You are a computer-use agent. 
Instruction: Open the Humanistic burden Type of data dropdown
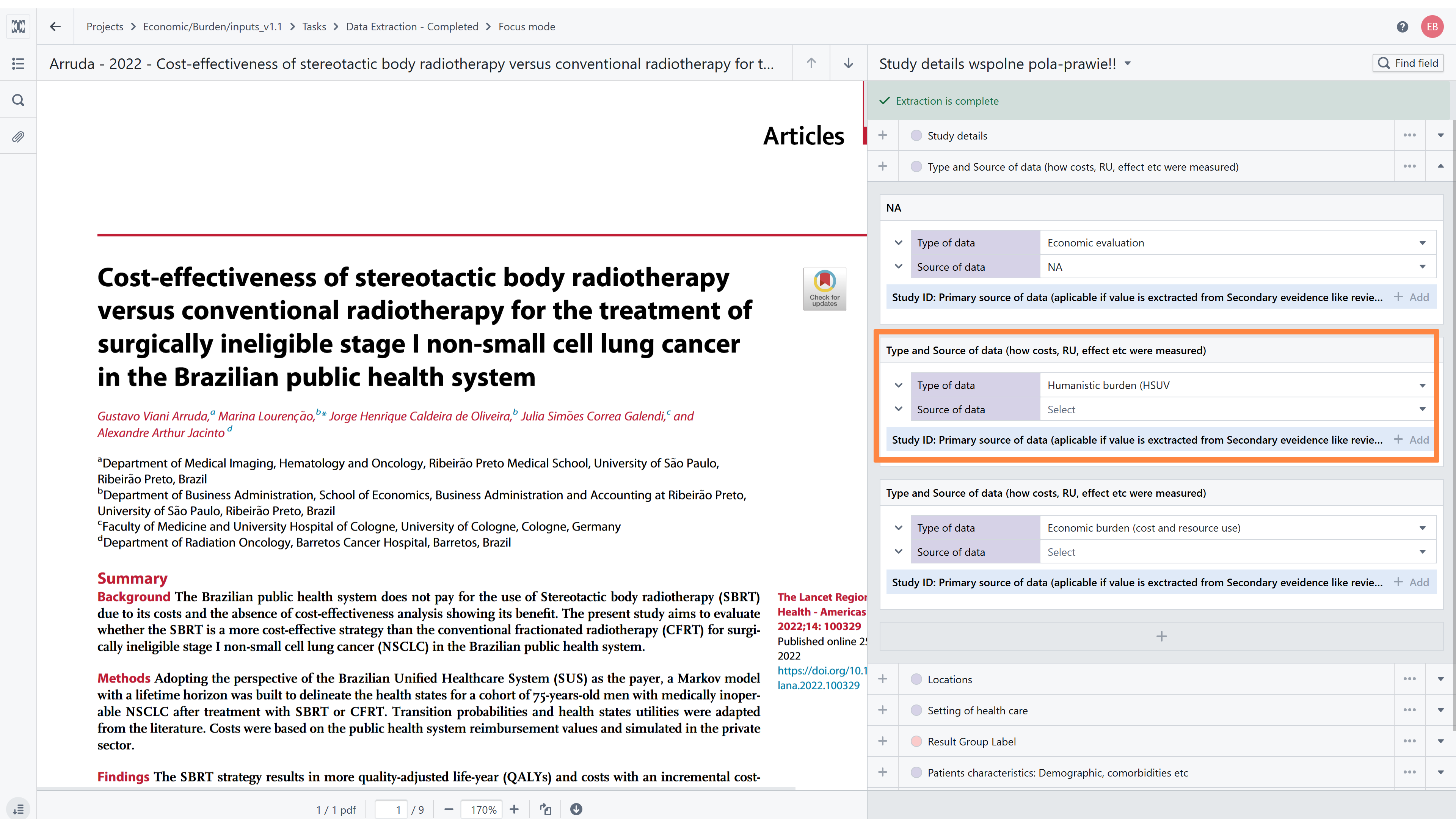(1238, 385)
